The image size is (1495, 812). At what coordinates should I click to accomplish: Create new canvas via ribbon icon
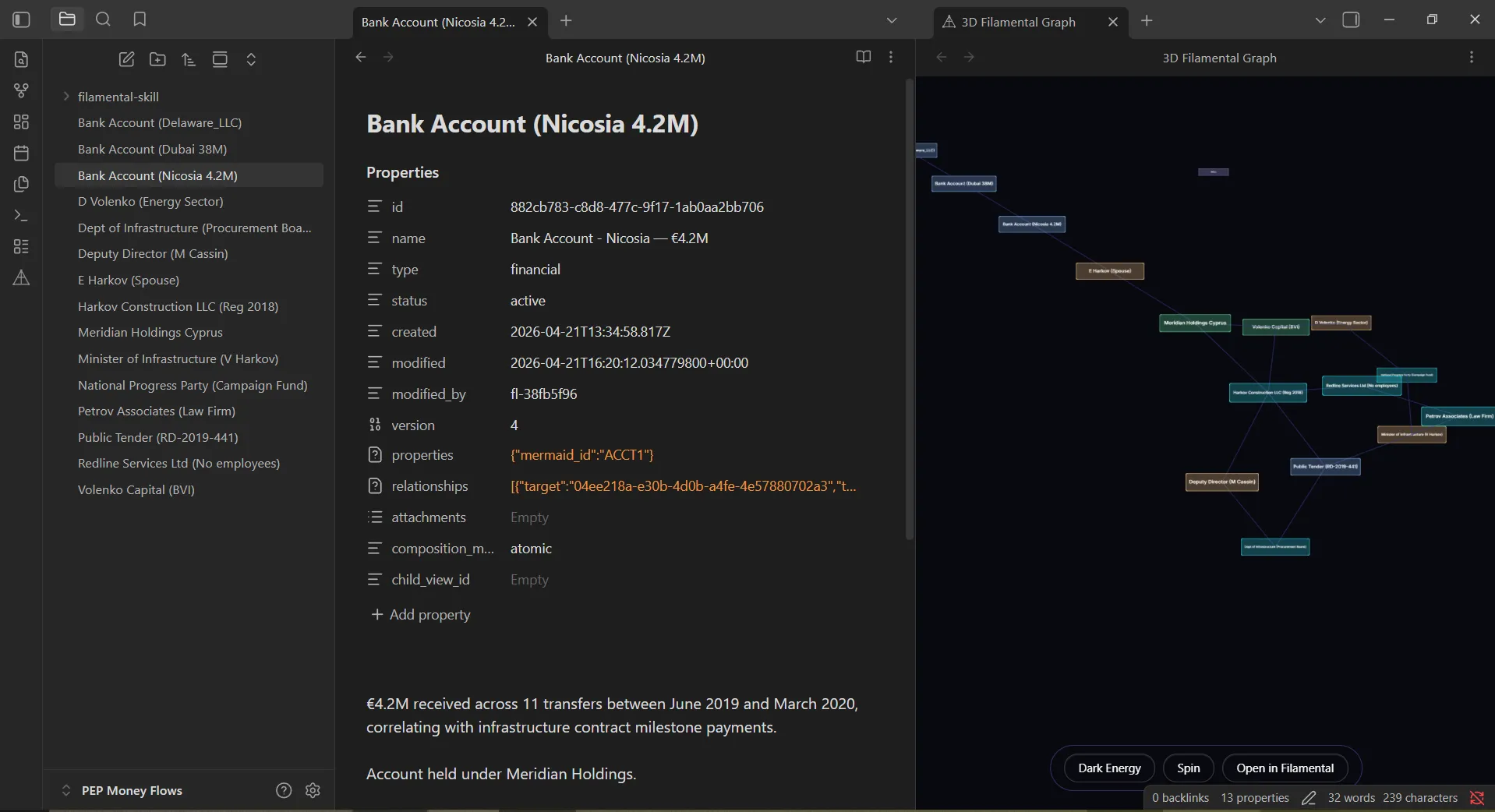point(21,122)
